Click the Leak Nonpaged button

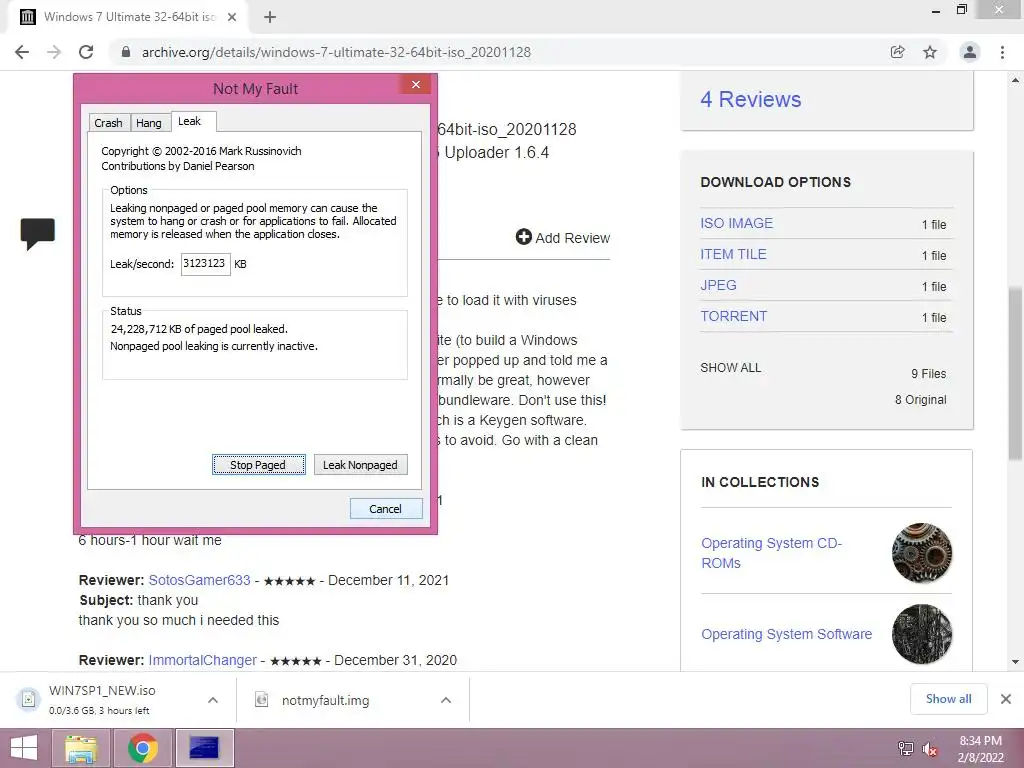tap(360, 464)
